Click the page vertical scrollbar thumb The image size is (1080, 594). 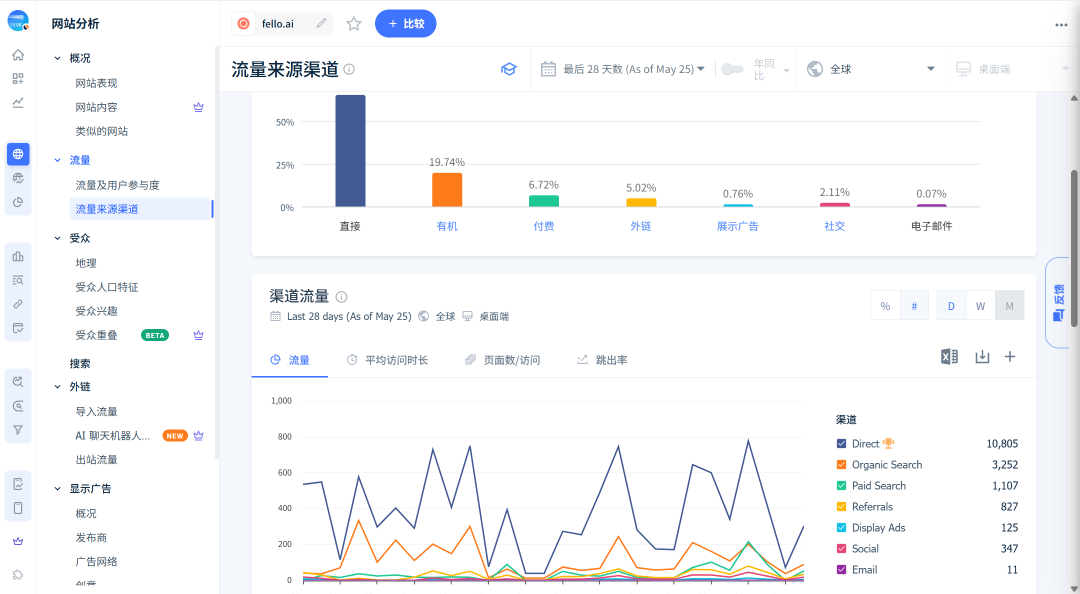pos(1074,248)
